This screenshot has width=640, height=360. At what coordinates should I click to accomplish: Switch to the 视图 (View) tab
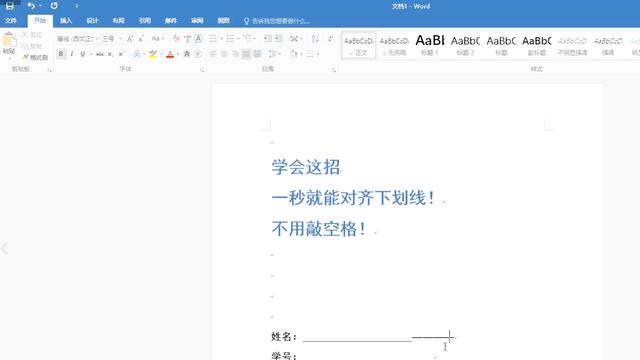point(223,20)
